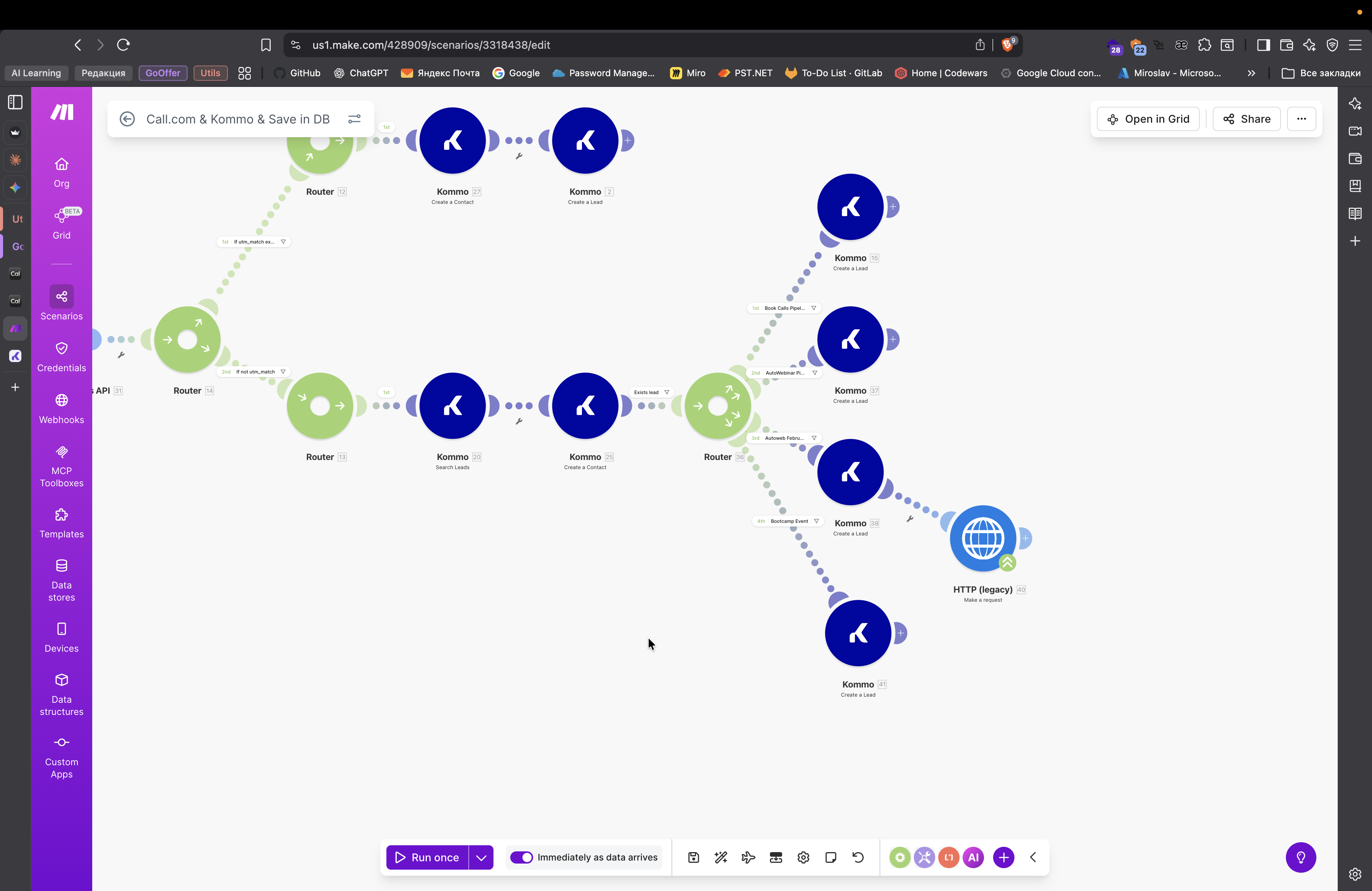Click the Bootcamp Event route filter label
The image size is (1372, 891).
click(789, 521)
